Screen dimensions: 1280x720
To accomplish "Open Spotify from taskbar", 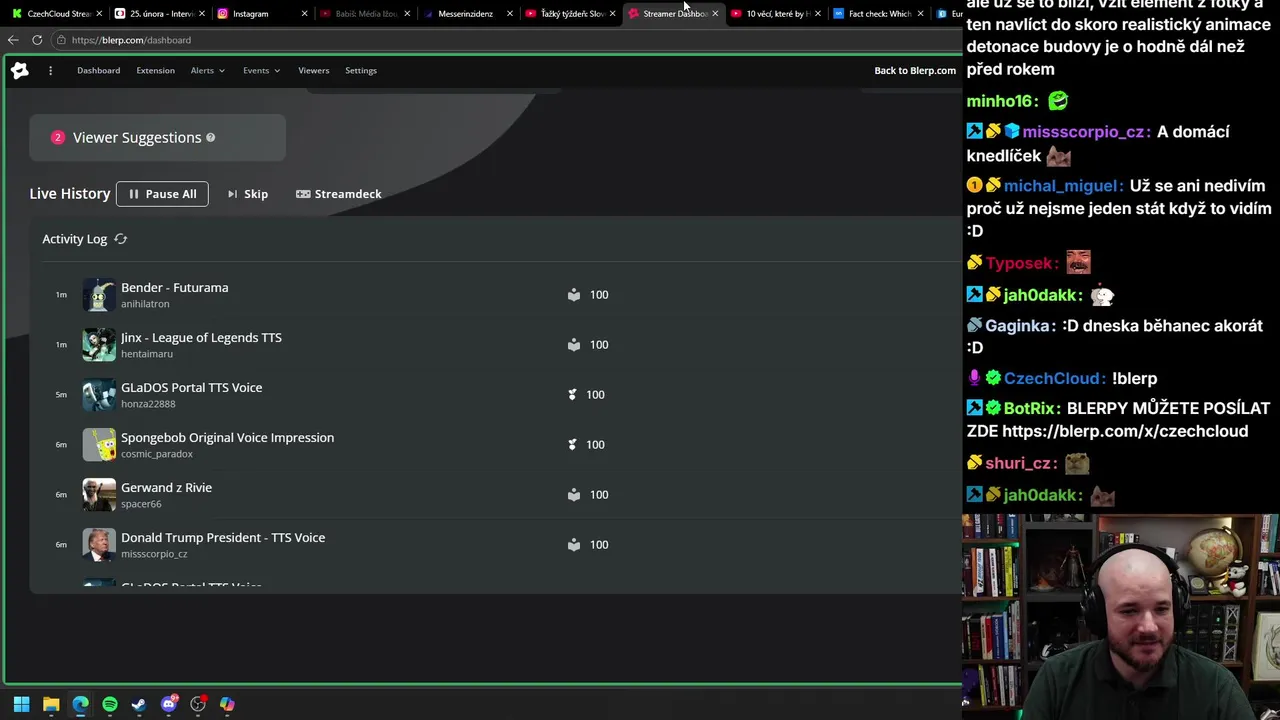I will click(x=110, y=704).
